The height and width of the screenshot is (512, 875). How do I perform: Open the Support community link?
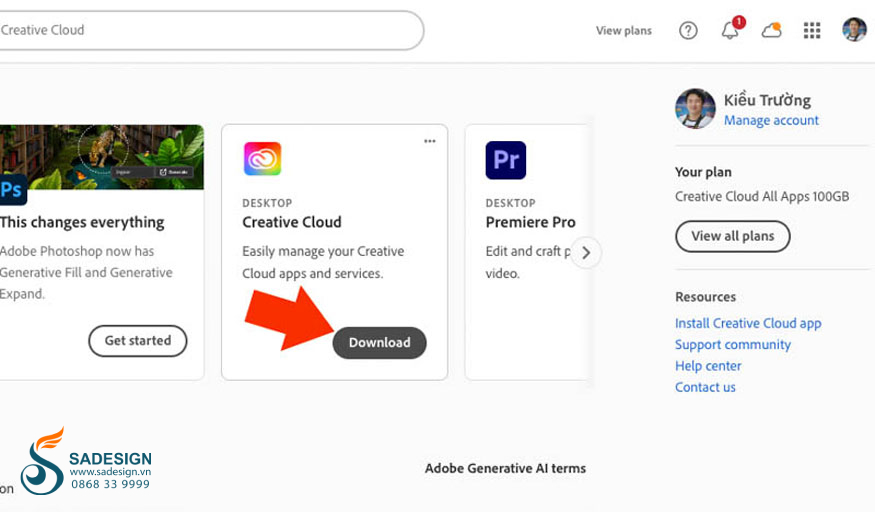733,345
